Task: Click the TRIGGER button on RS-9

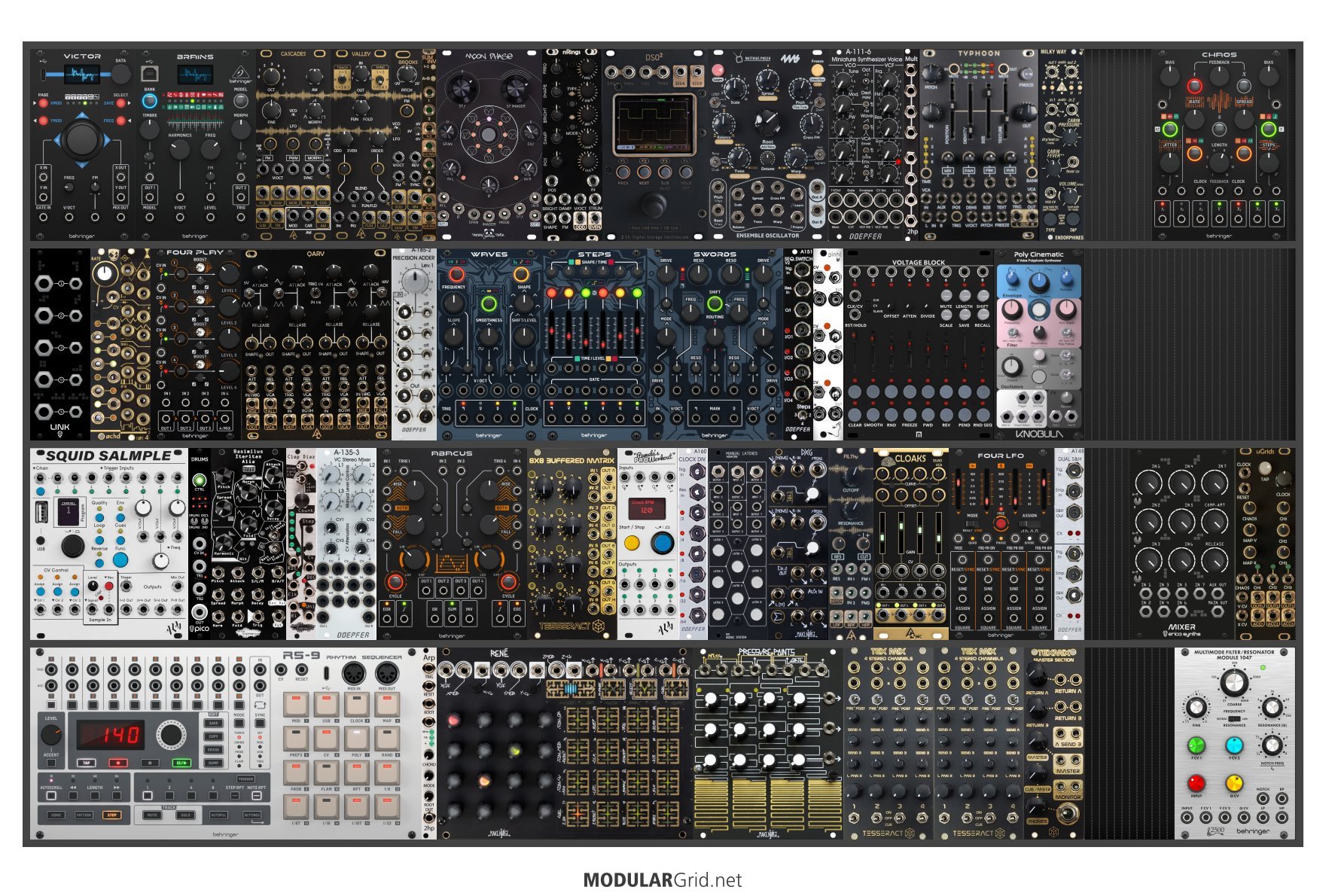Action: pos(245,779)
